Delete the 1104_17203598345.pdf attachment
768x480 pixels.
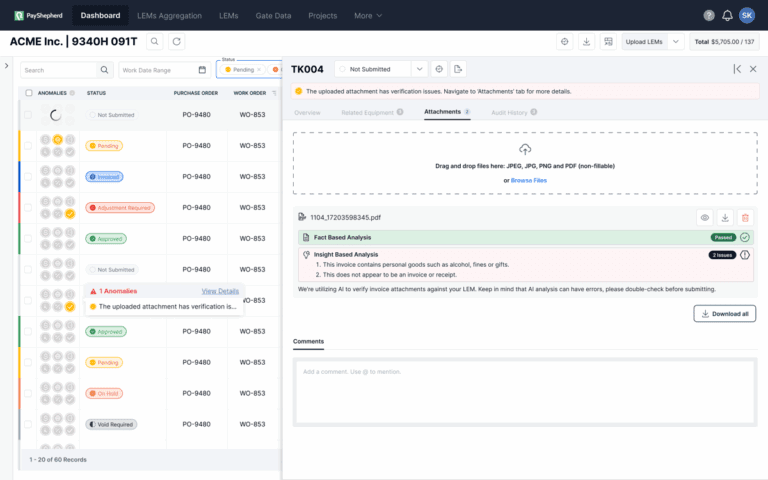point(745,217)
